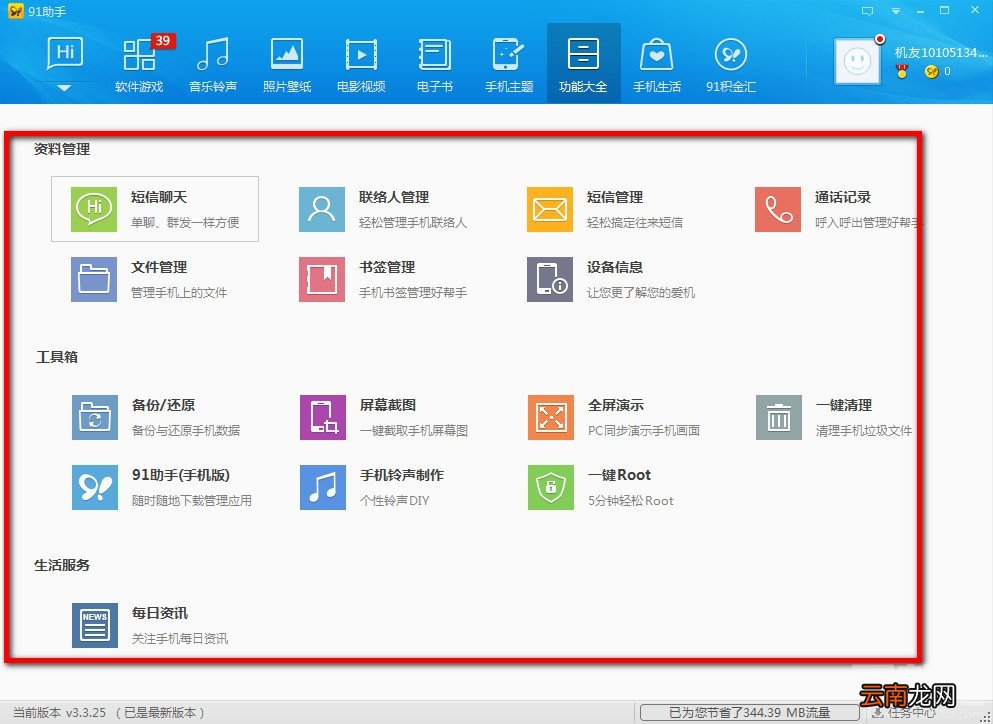
Task: Click username 机友10105134
Action: pyautogui.click(x=940, y=53)
